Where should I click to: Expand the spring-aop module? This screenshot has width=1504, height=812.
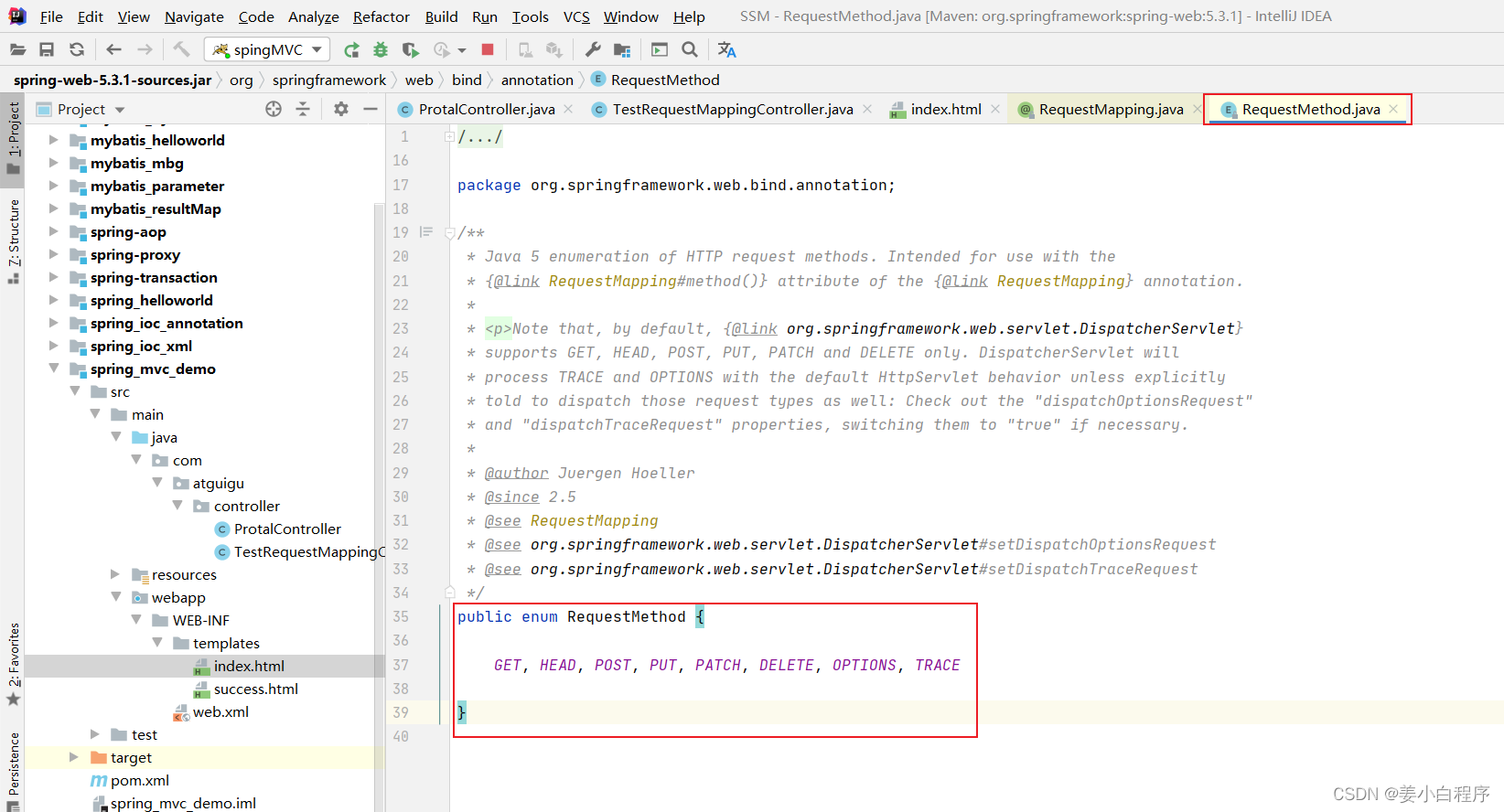(54, 231)
